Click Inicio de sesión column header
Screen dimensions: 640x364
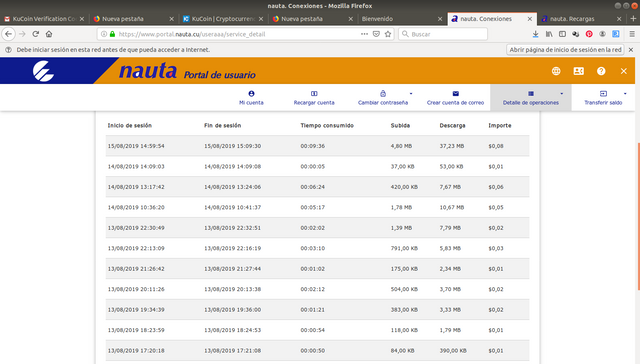coord(130,126)
